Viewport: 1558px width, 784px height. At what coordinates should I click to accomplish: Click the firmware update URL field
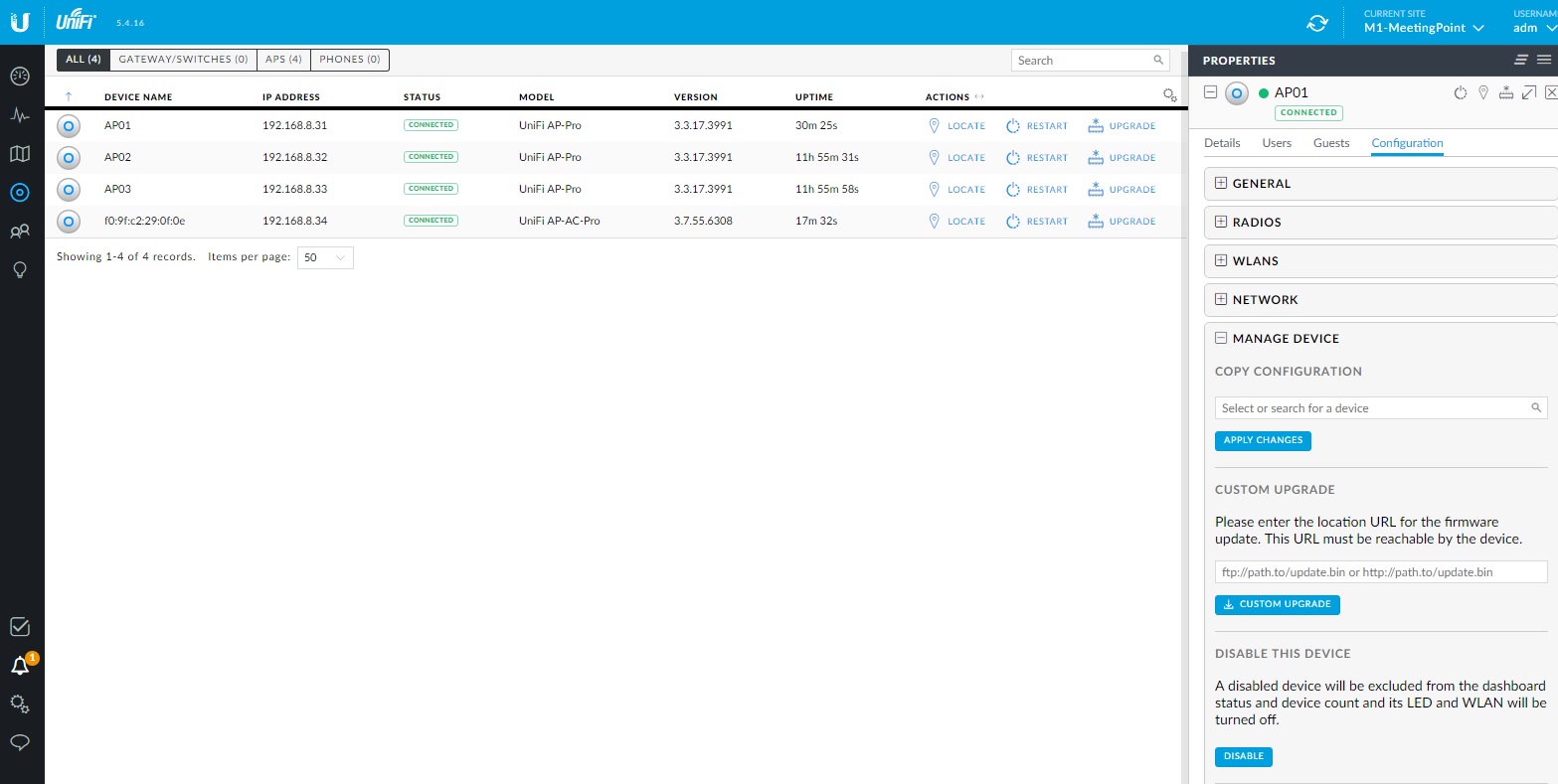click(x=1381, y=572)
